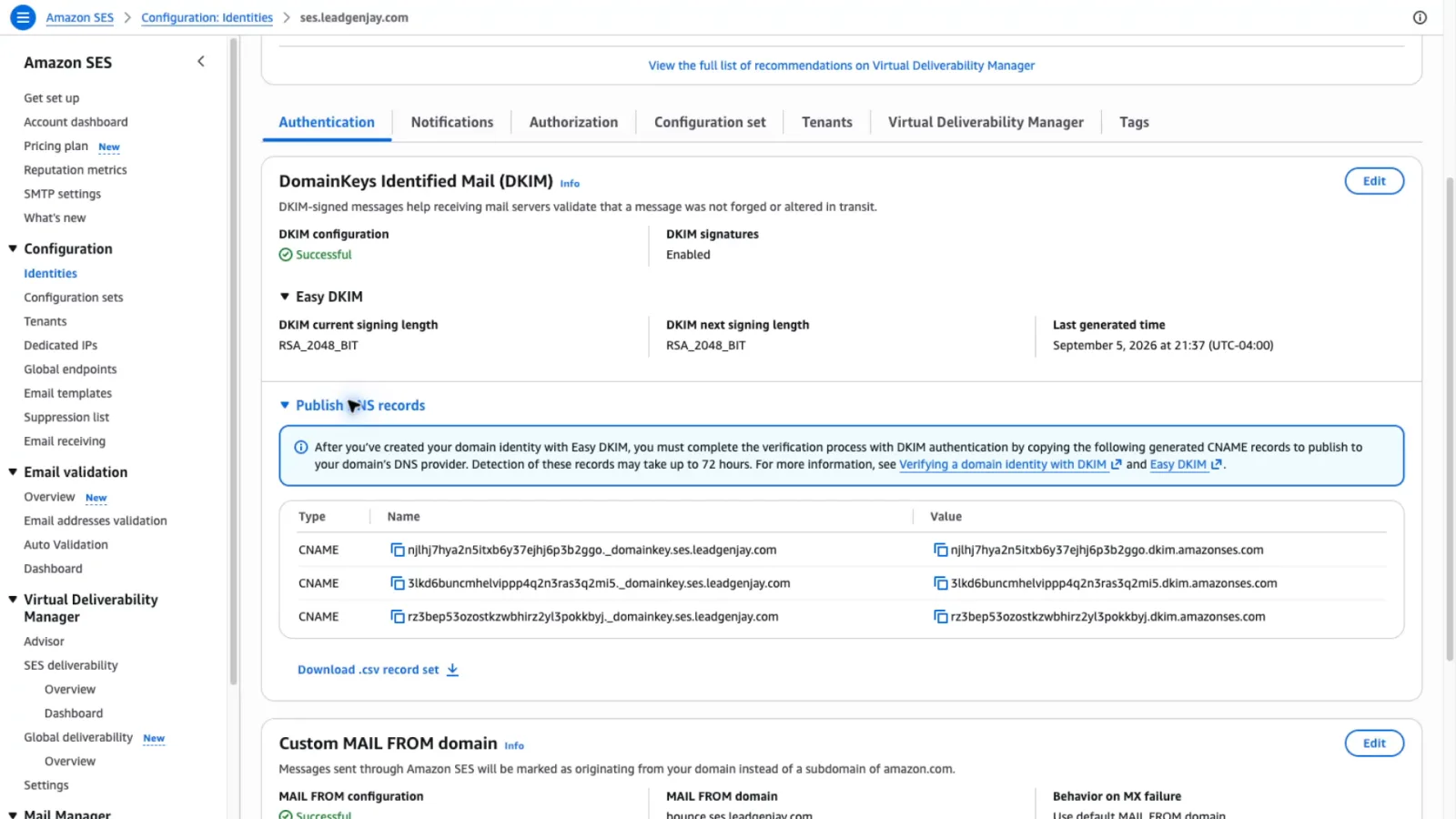The width and height of the screenshot is (1456, 819).
Task: Open SES deliverability in sidebar
Action: point(70,665)
